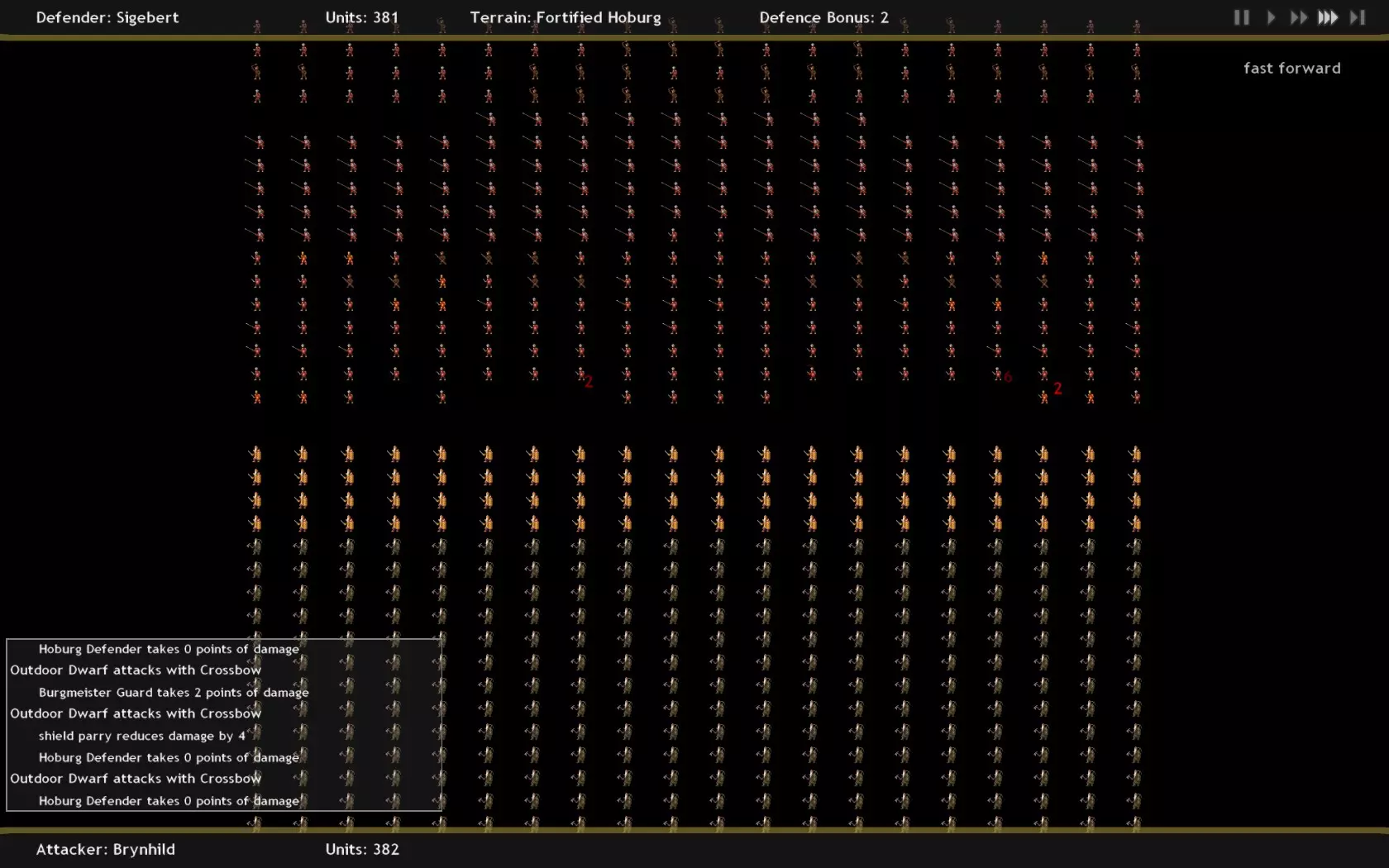The height and width of the screenshot is (868, 1389).
Task: Click the triple-arrow fastest speed button
Action: coord(1328,17)
